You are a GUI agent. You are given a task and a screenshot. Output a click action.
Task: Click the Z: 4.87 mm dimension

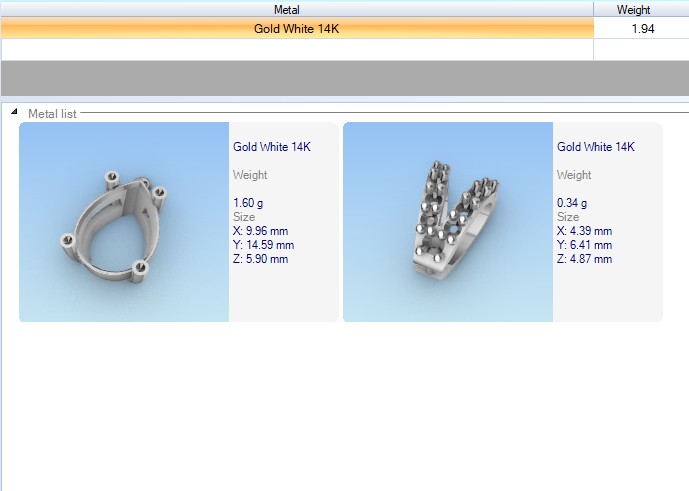(586, 259)
